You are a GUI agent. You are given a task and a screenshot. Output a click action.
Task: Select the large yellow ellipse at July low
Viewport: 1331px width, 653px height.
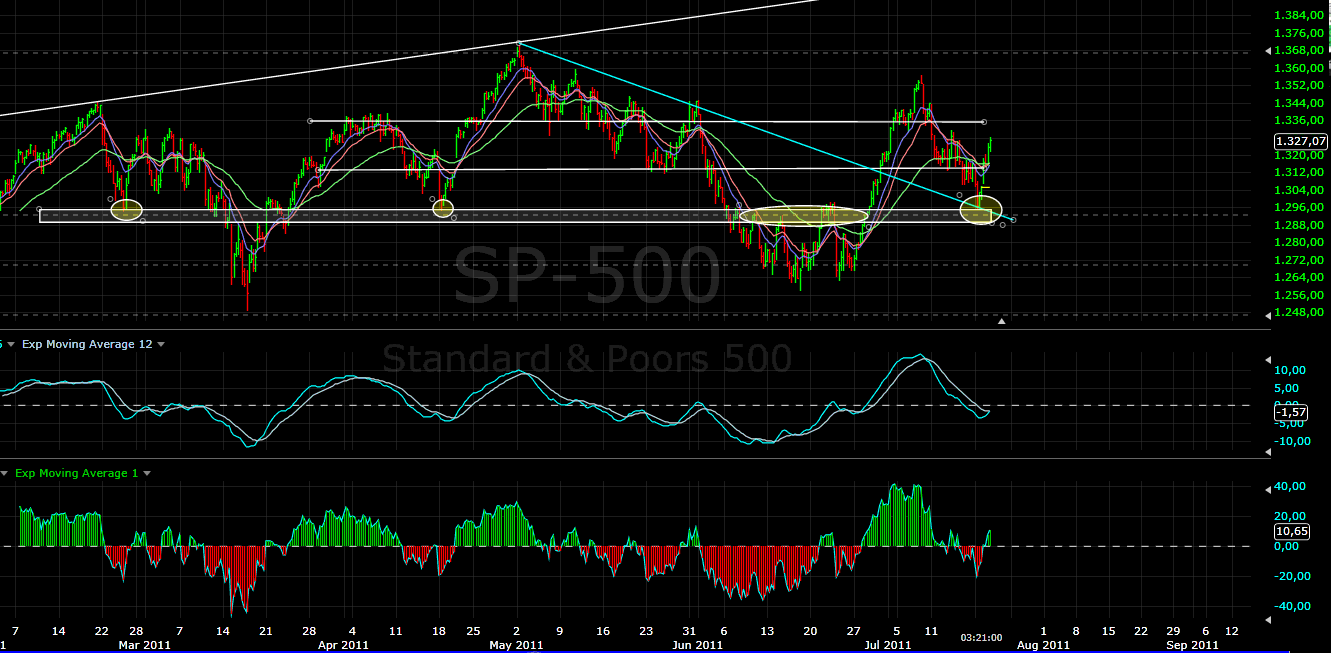tap(980, 209)
